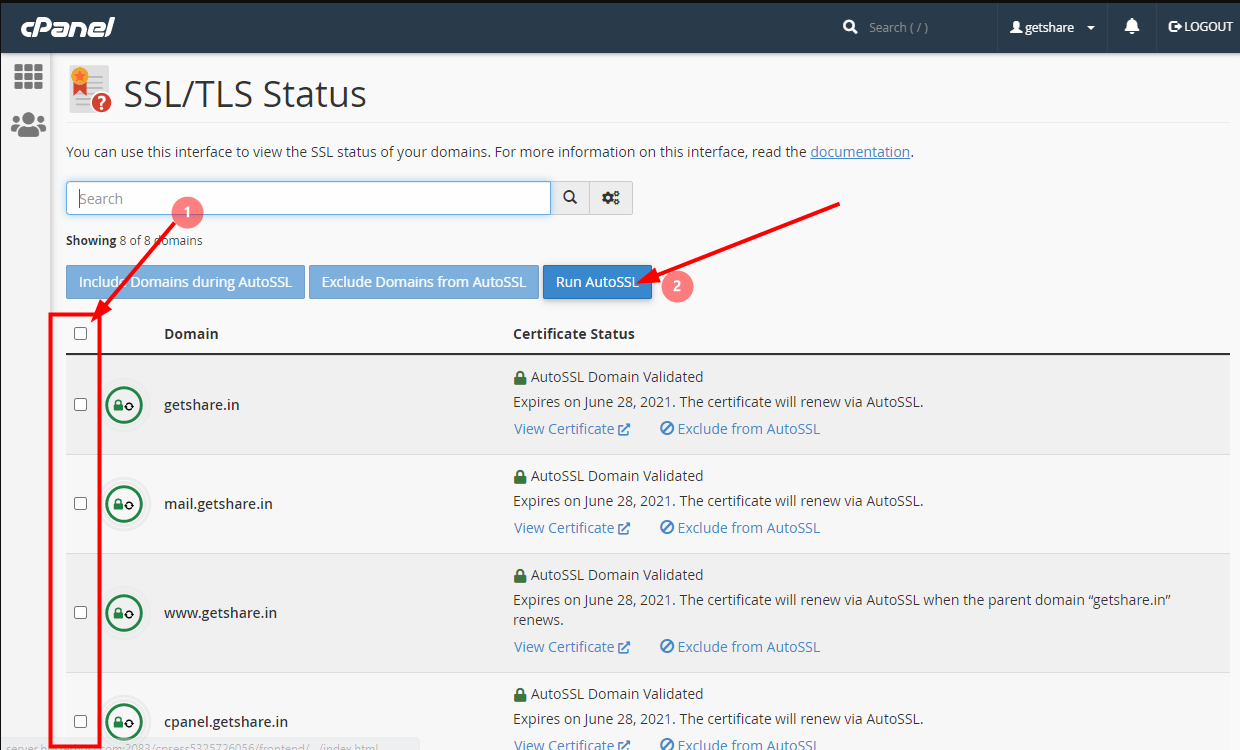Click LOGOUT in the top bar
Screen dimensions: 1240x750
coord(1199,26)
